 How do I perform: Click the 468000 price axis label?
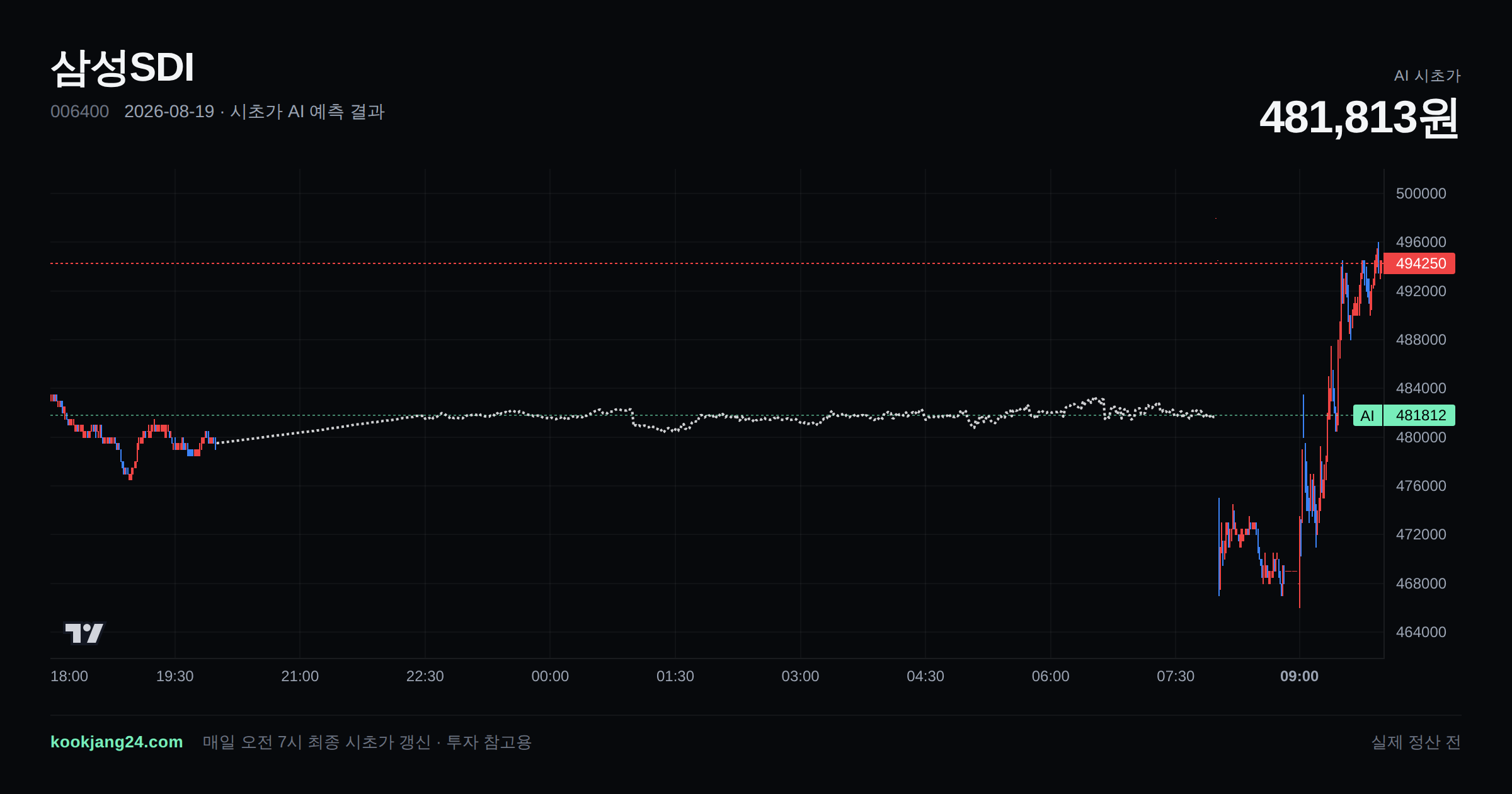click(x=1421, y=584)
